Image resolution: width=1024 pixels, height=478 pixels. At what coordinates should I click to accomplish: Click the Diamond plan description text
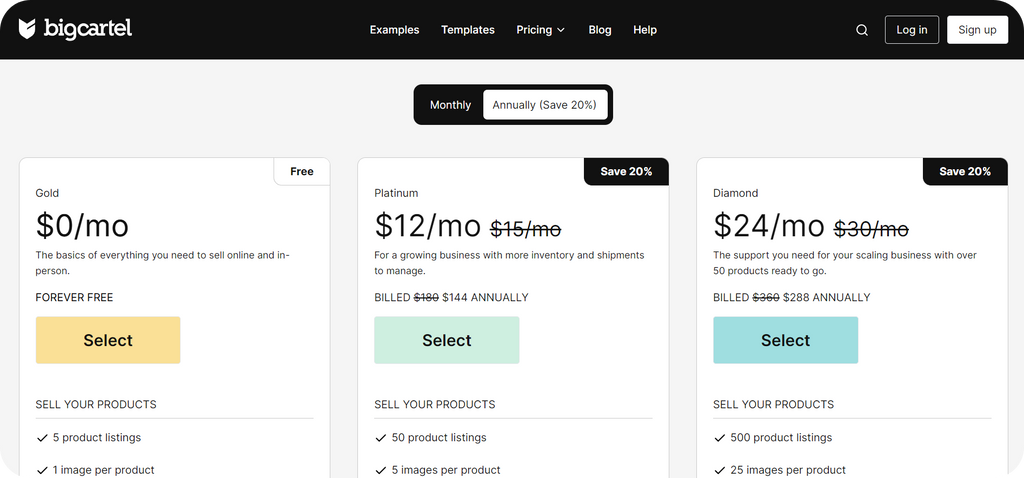pos(845,263)
